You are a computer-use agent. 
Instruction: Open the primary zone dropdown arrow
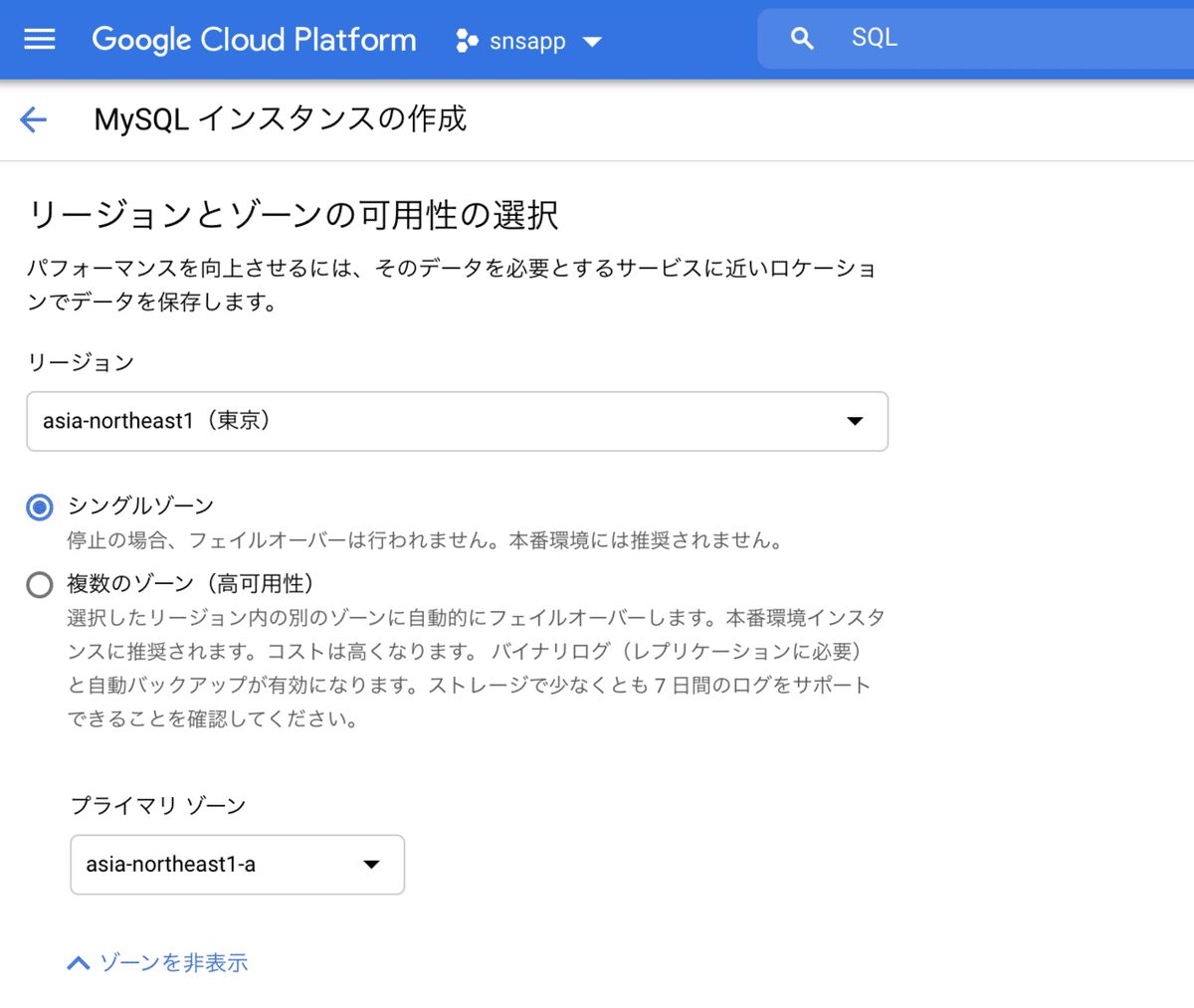point(372,865)
